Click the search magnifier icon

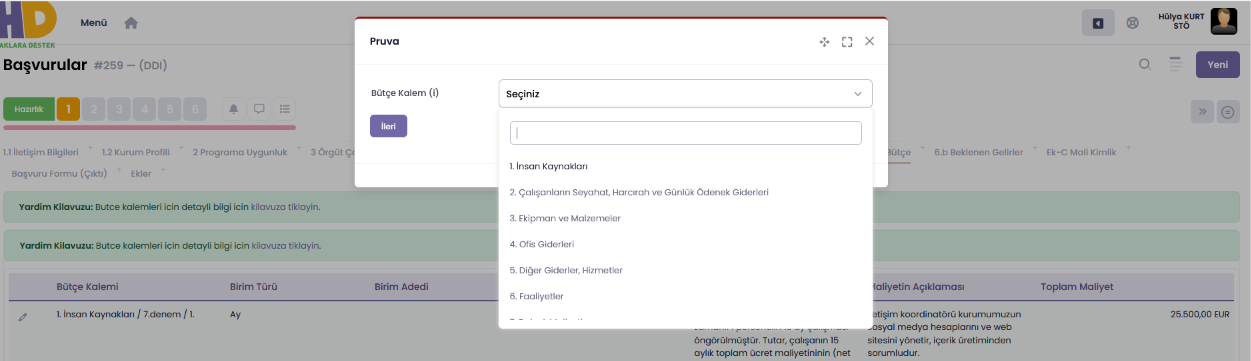click(1145, 65)
